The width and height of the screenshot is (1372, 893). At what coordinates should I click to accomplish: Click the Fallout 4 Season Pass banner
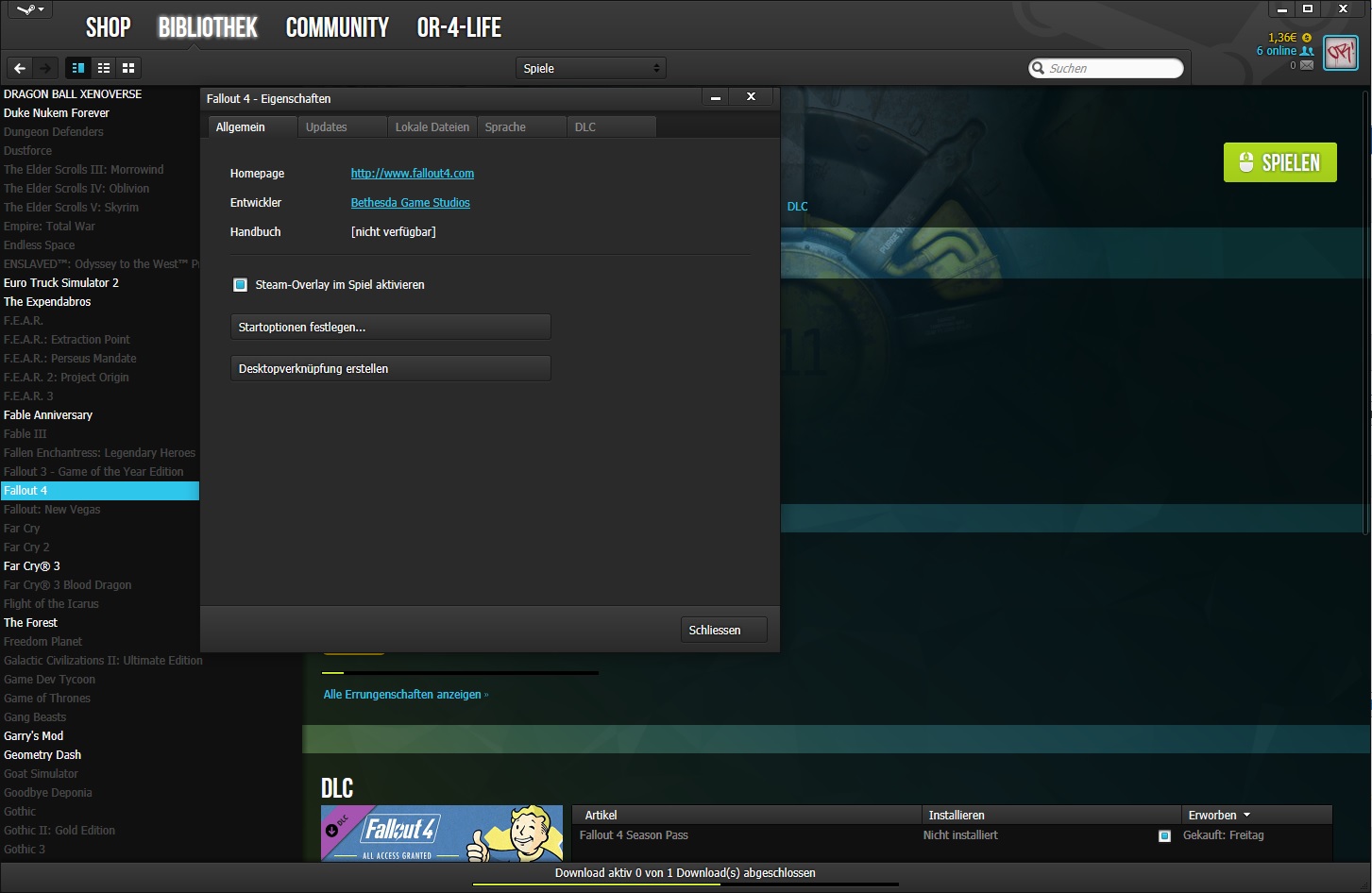click(x=442, y=834)
